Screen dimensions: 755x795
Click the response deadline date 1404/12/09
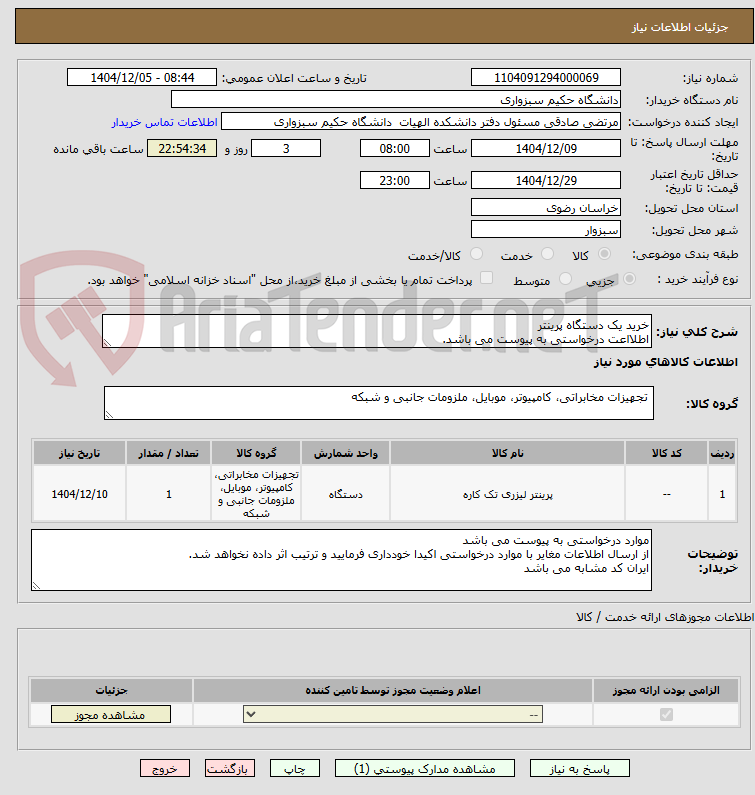coord(546,149)
